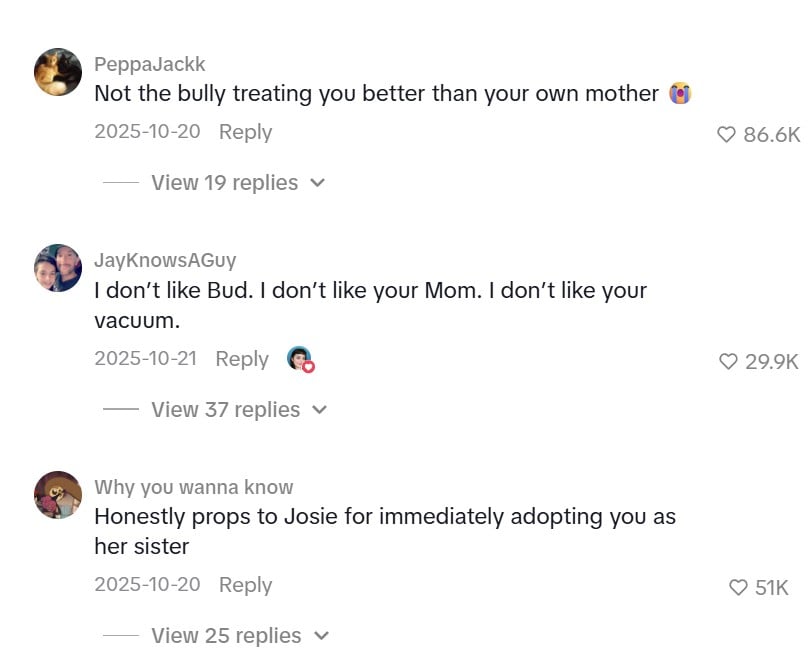Image resolution: width=811 pixels, height=670 pixels.
Task: Show the 25 replies thread
Action: coord(224,636)
